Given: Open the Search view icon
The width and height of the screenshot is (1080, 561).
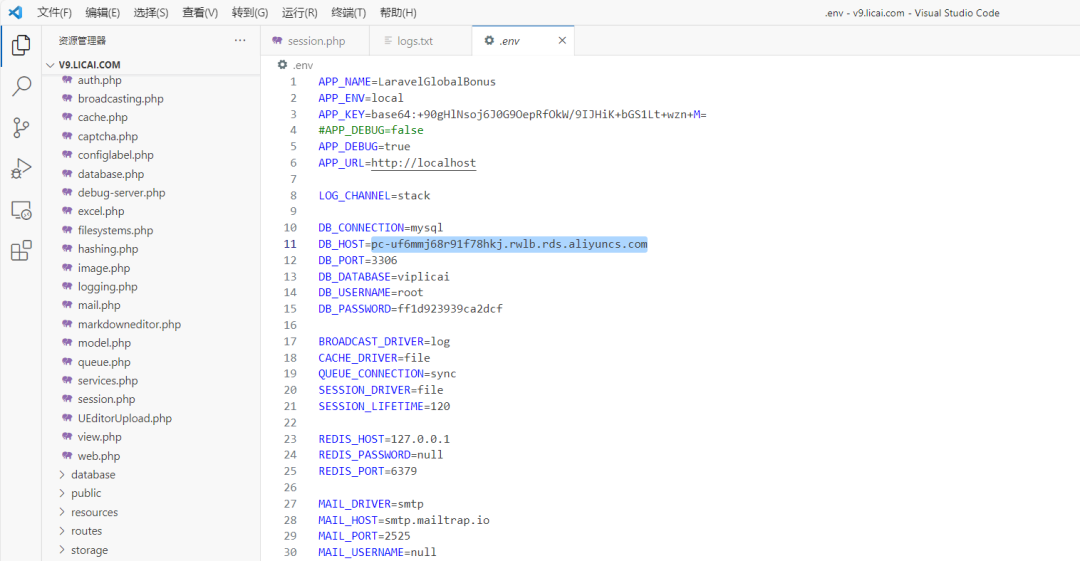Looking at the screenshot, I should pyautogui.click(x=21, y=86).
